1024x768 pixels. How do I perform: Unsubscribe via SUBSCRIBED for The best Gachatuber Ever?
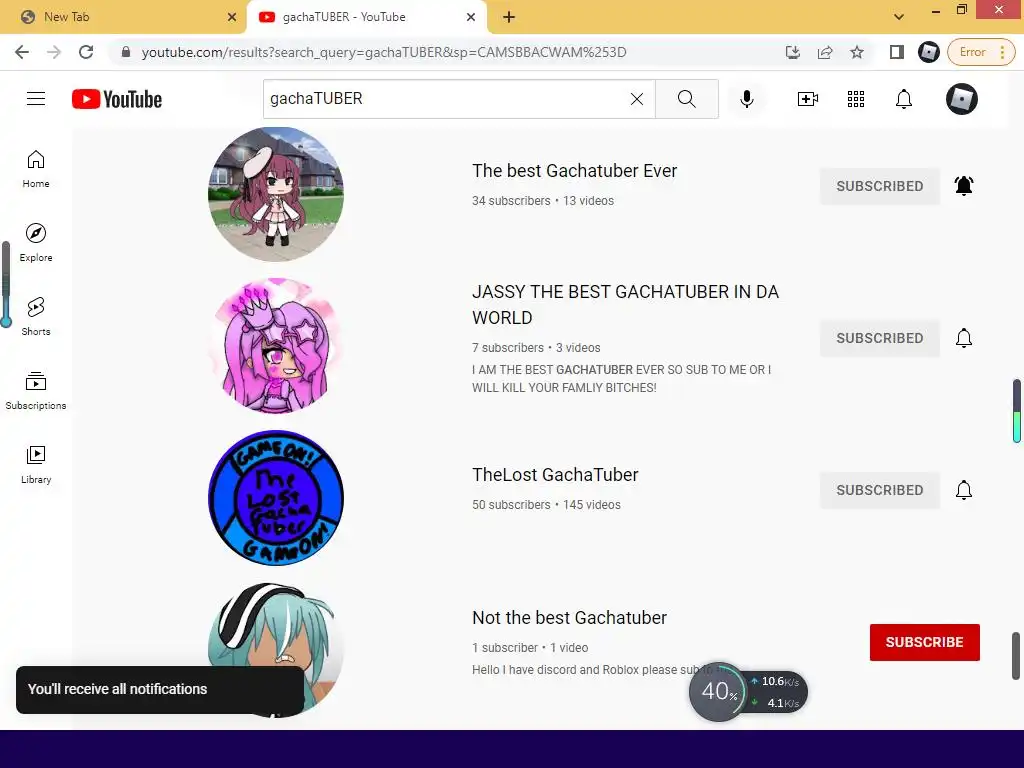pos(880,186)
